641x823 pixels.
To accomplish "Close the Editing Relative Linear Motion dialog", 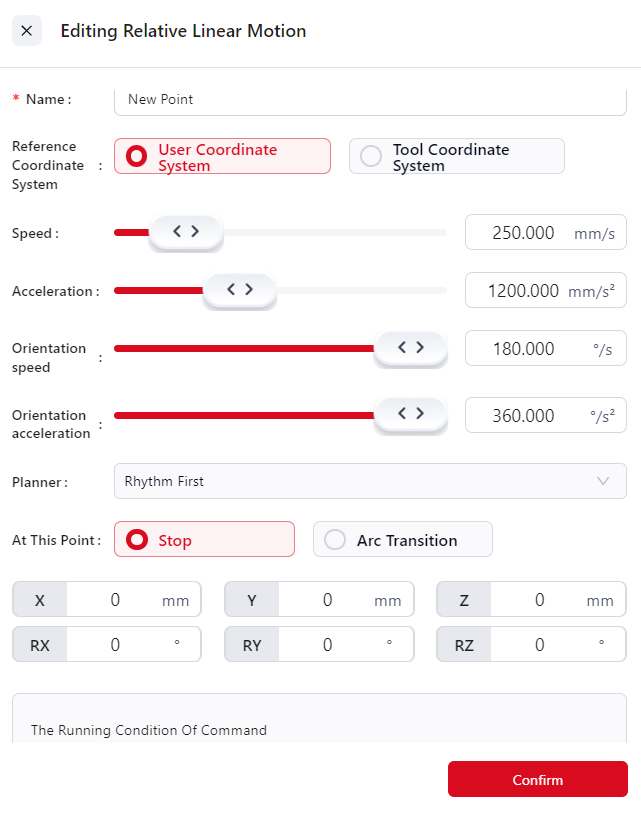I will click(27, 31).
